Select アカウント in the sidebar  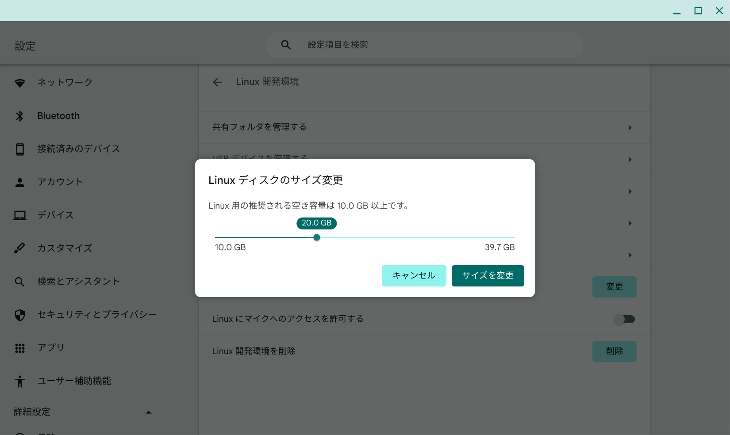pyautogui.click(x=60, y=182)
